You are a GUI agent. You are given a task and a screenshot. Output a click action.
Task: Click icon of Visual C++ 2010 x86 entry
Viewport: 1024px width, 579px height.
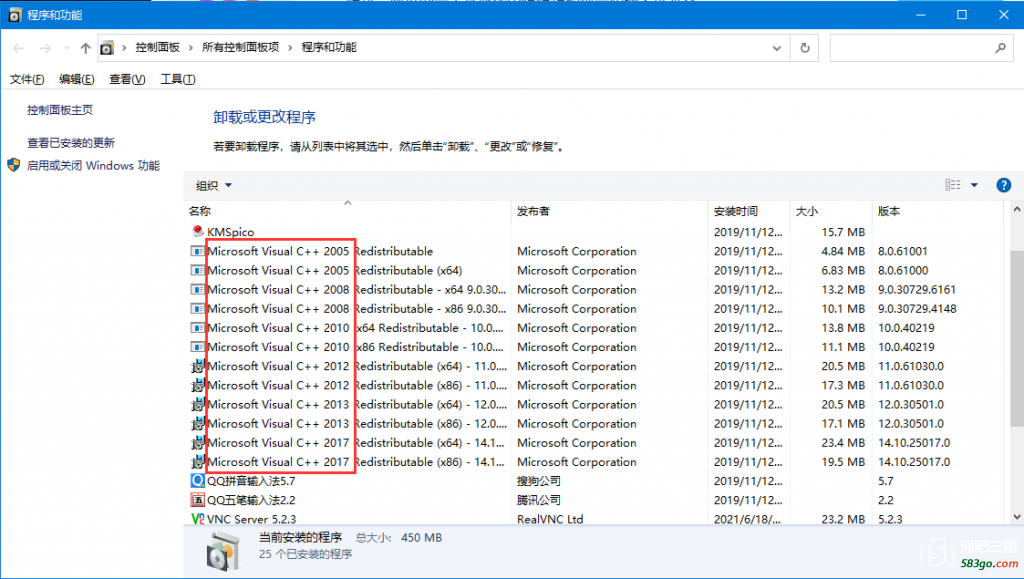click(197, 347)
